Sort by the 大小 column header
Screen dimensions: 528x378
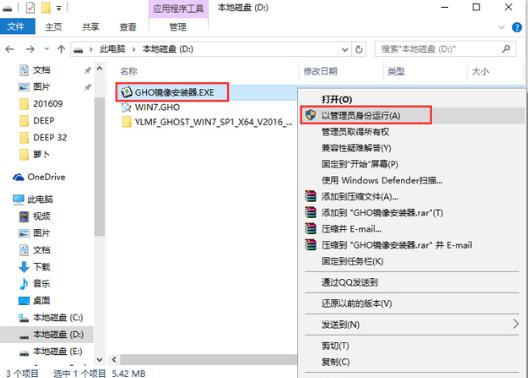(481, 71)
